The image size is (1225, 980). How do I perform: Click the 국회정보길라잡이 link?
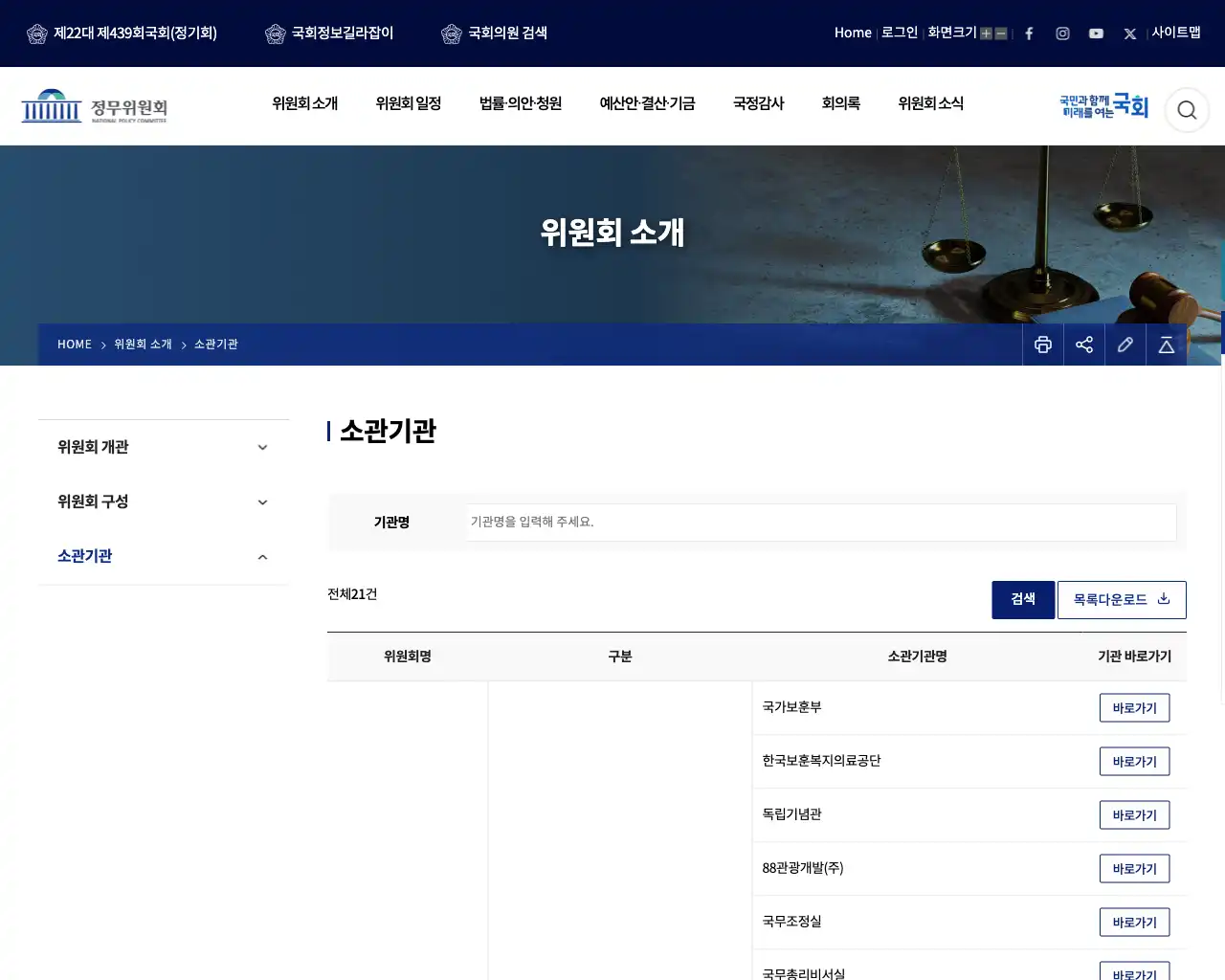pos(343,33)
